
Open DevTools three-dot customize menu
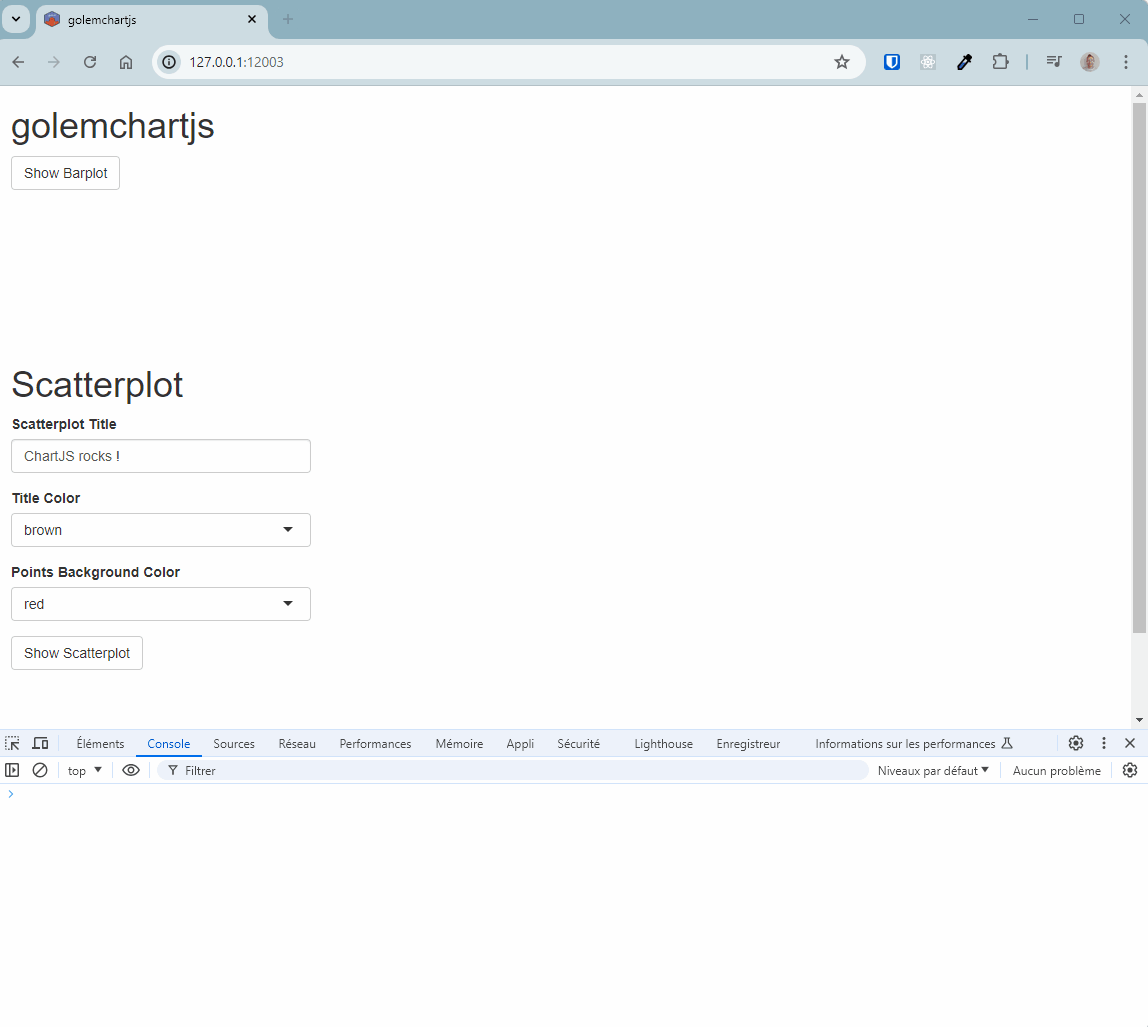click(x=1104, y=744)
